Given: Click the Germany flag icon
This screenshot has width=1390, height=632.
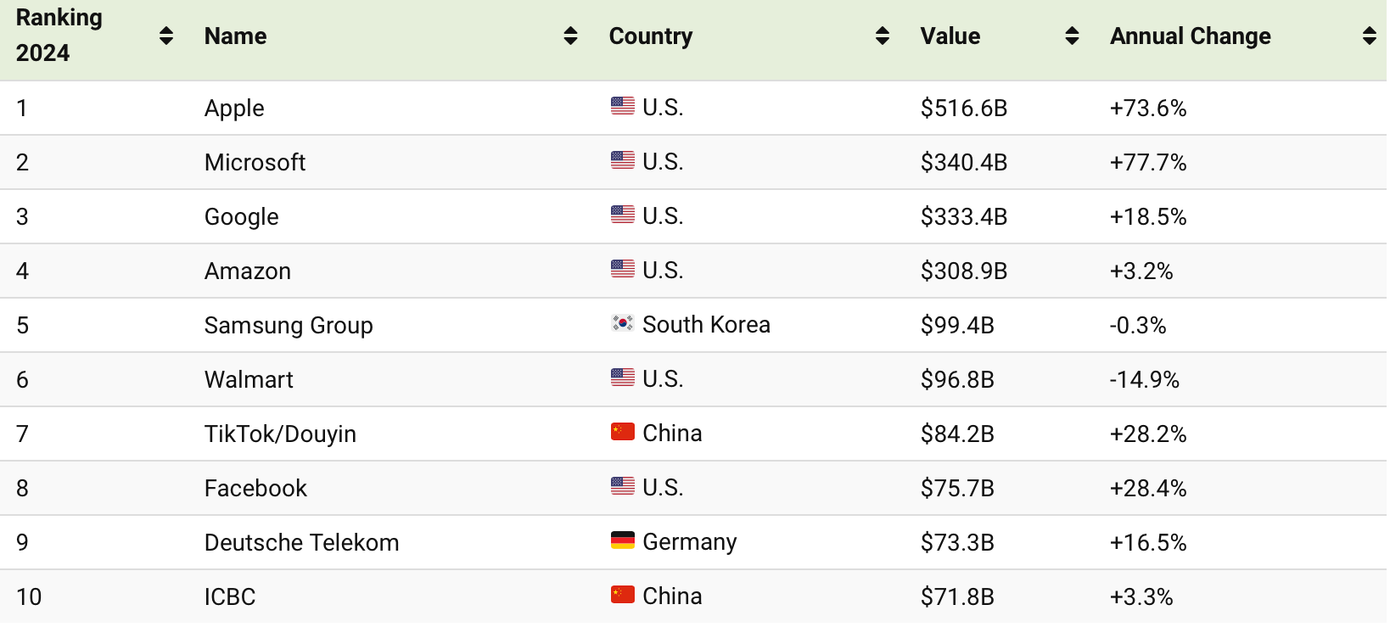Looking at the screenshot, I should 622,541.
